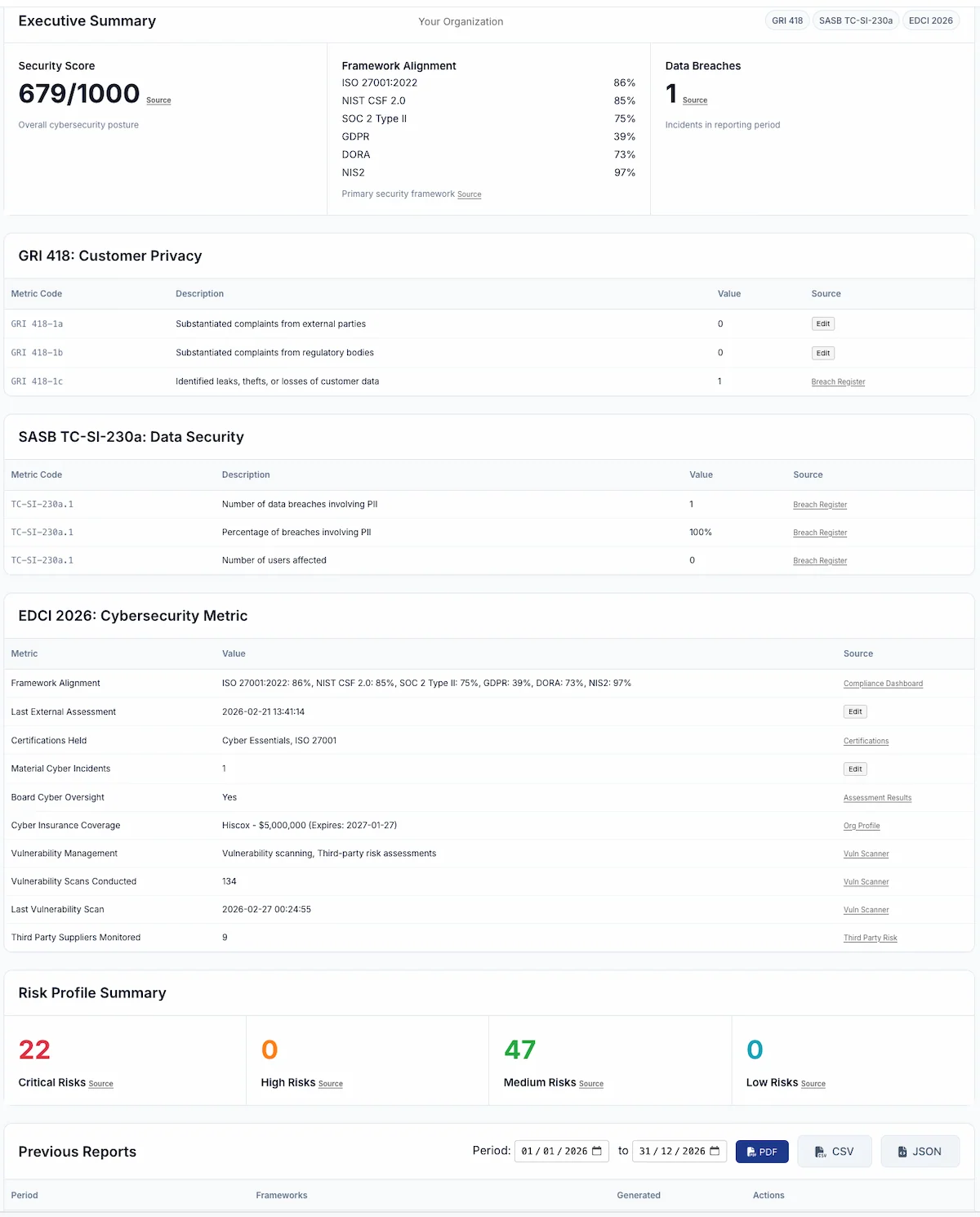980x1217 pixels.
Task: Open the start date calendar picker
Action: pyautogui.click(x=597, y=1151)
